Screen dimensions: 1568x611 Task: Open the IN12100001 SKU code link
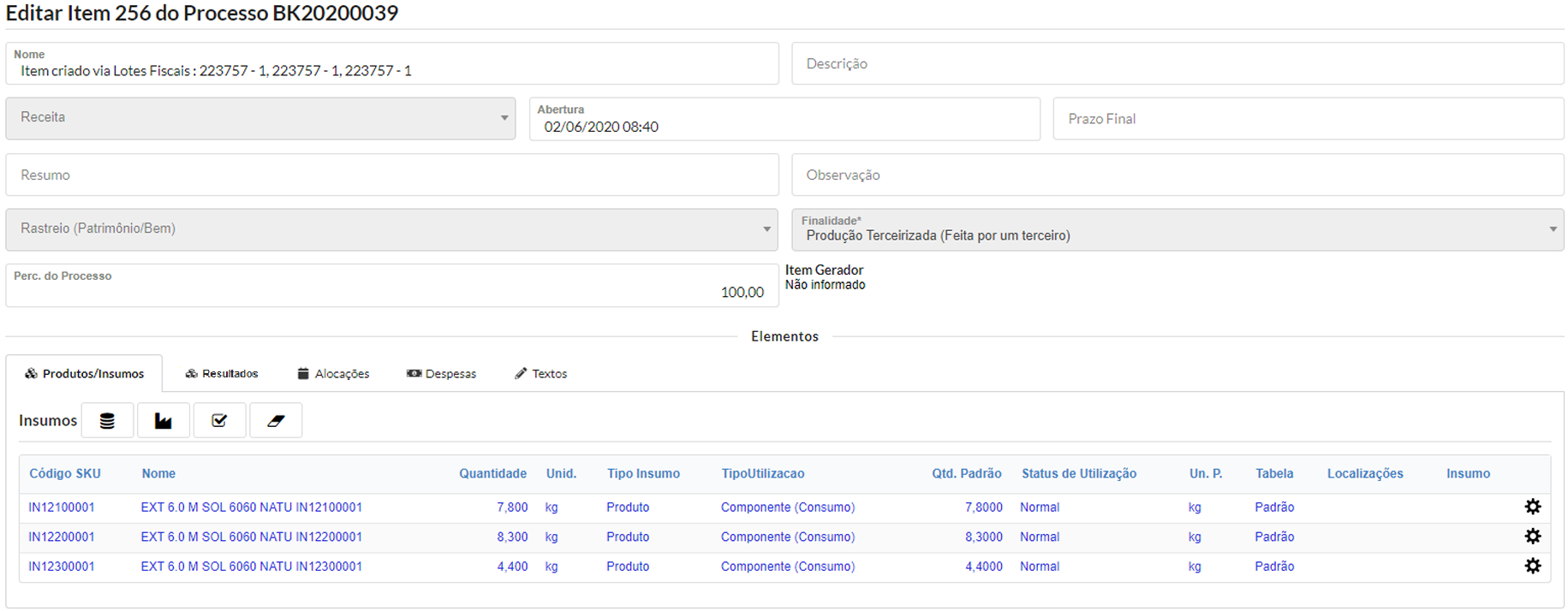click(x=62, y=507)
